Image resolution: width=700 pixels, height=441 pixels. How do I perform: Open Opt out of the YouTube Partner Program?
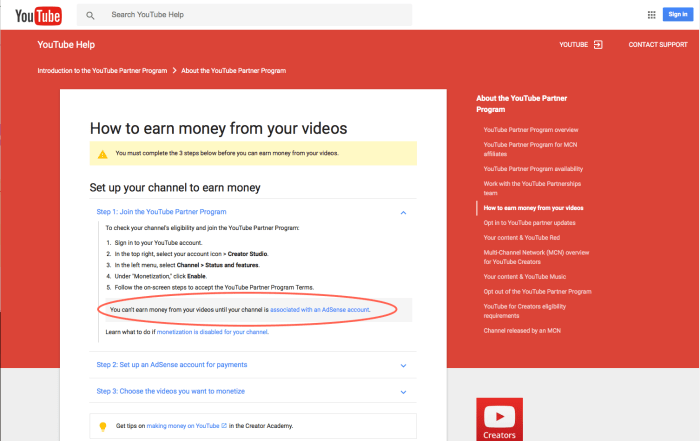coord(538,291)
